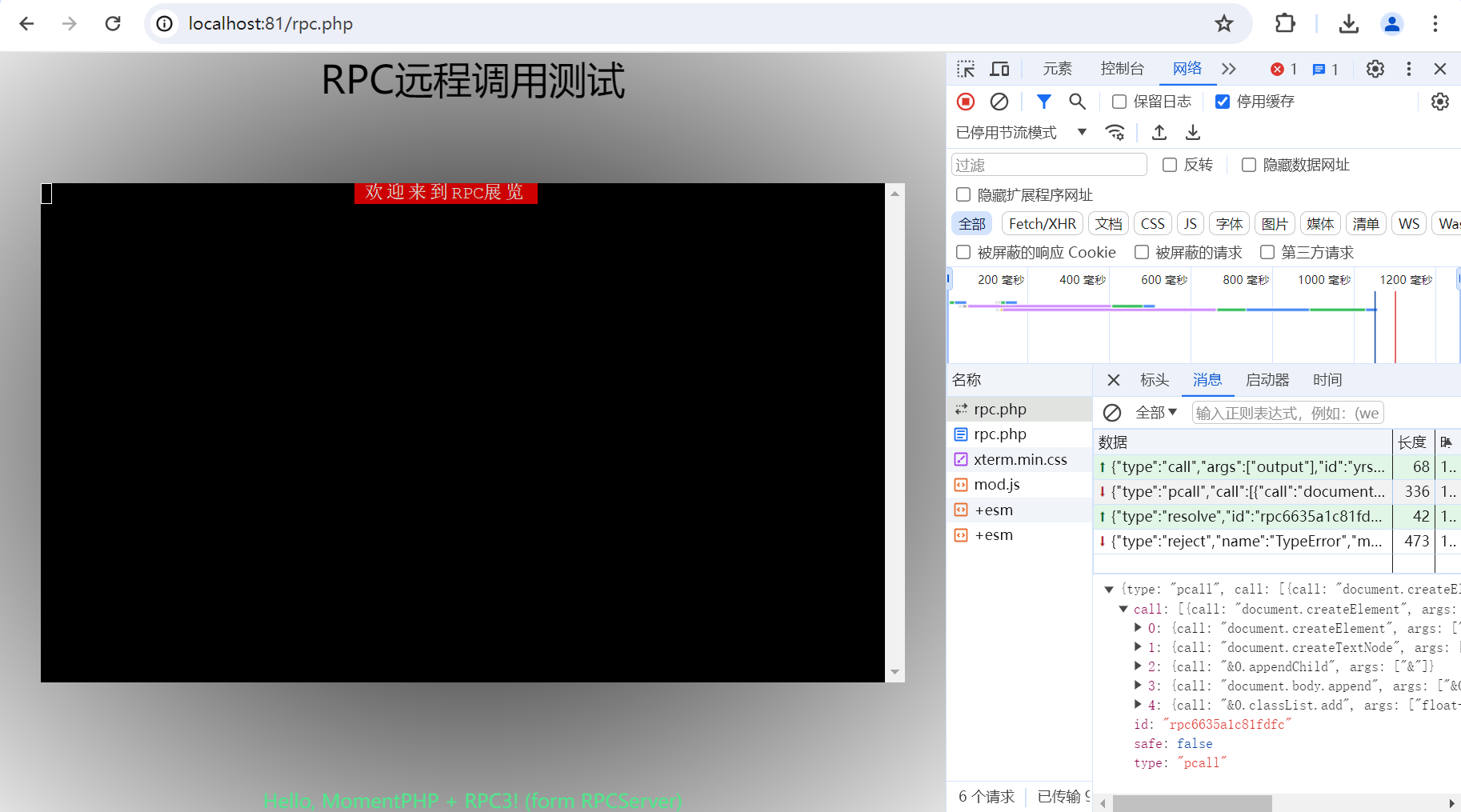Clear the network log
This screenshot has width=1461, height=812.
pyautogui.click(x=999, y=102)
